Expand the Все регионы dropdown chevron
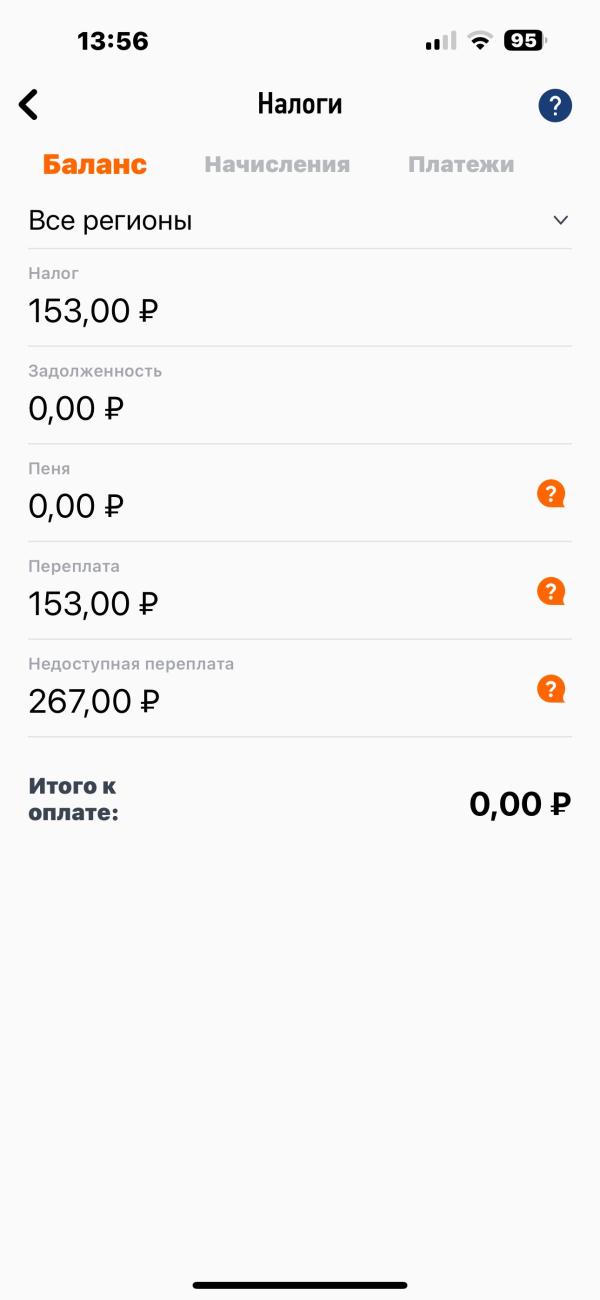 (x=560, y=220)
